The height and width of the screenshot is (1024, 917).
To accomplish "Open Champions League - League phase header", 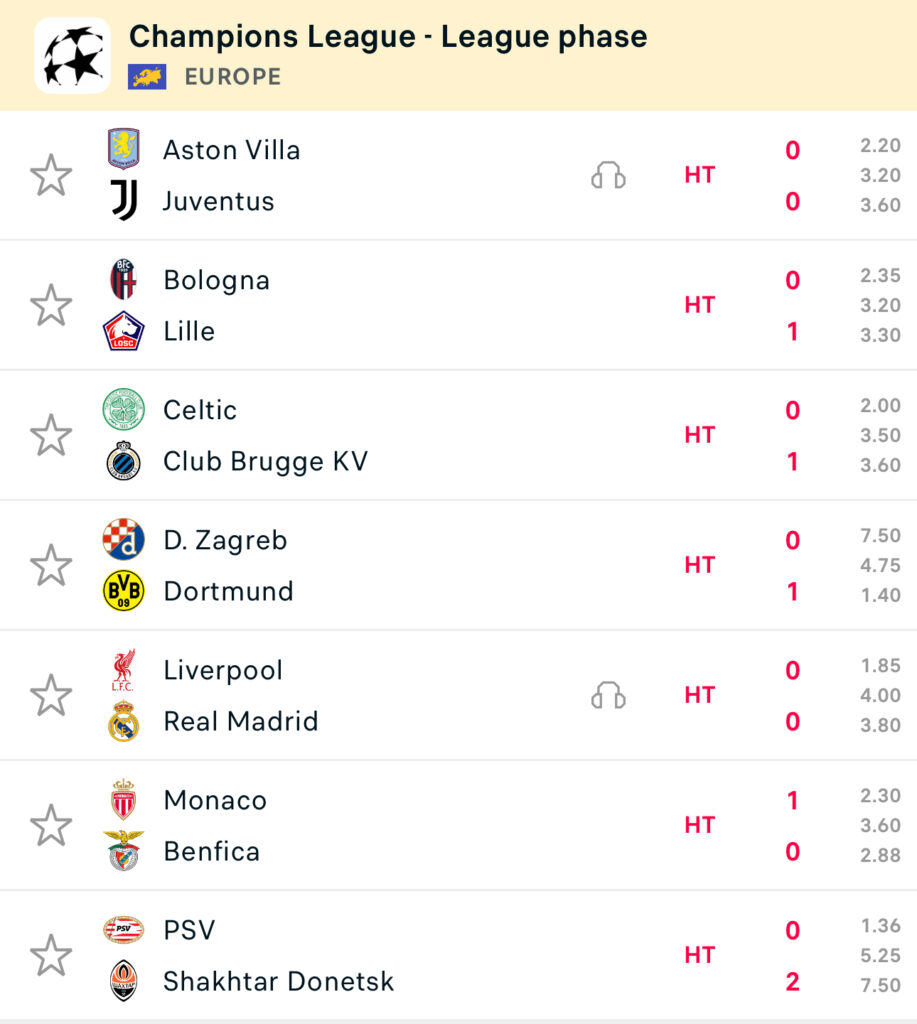I will [388, 37].
